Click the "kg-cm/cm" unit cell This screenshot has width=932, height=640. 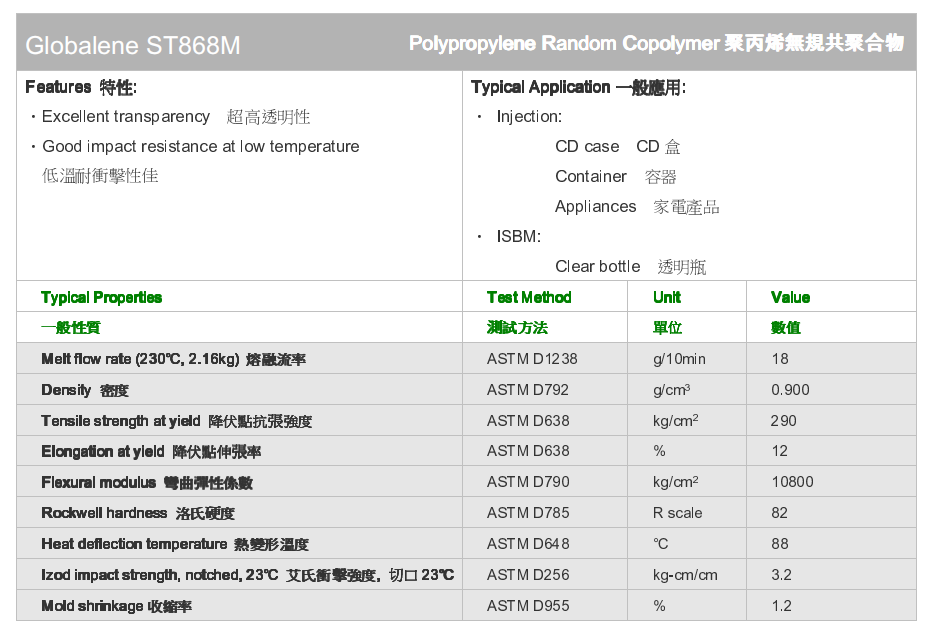tap(685, 575)
